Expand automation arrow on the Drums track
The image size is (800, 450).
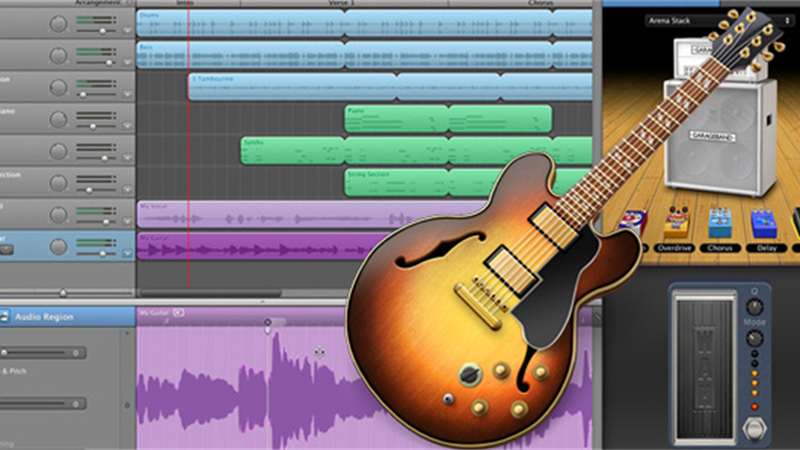point(127,30)
